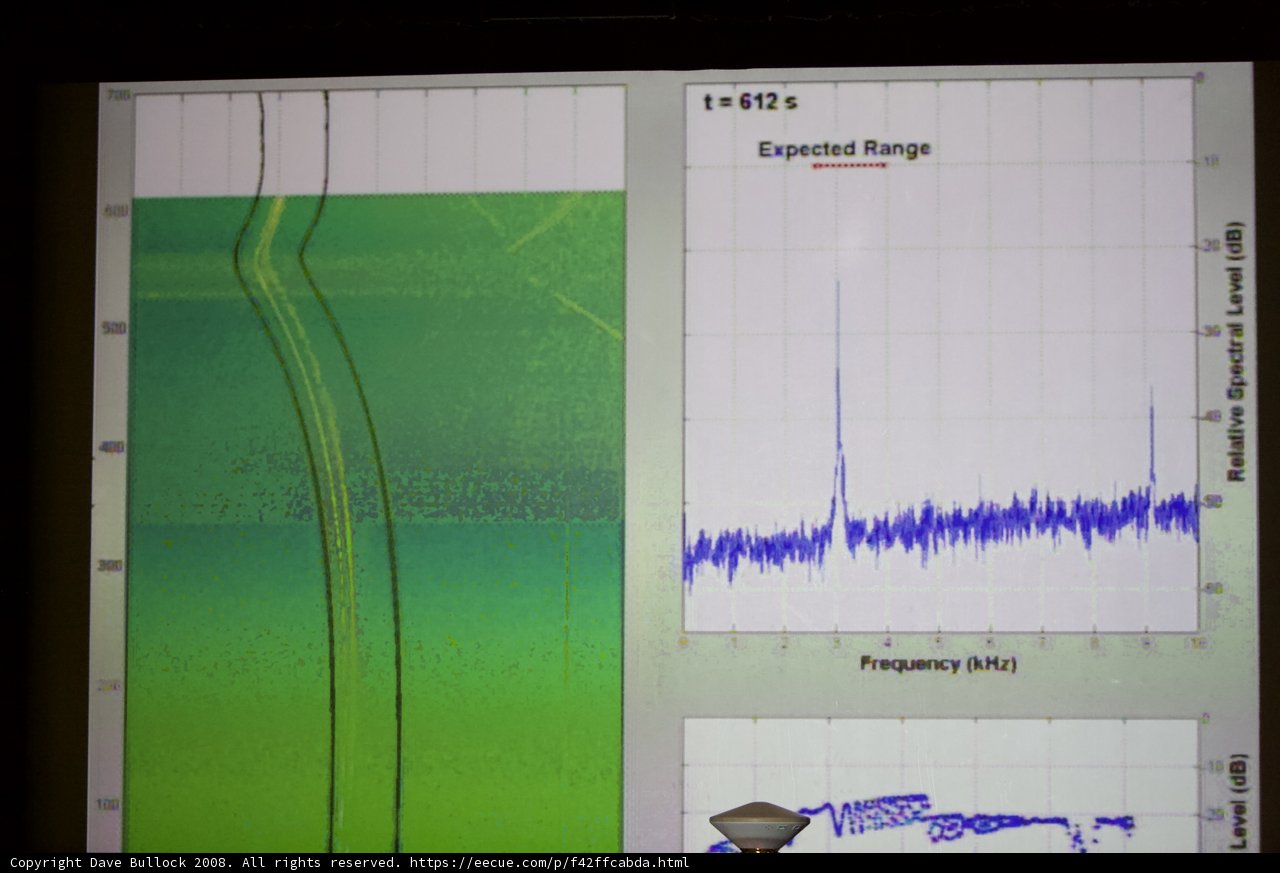Viewport: 1280px width, 873px height.
Task: Click the "100" tick on spectrogram axis
Action: pos(108,804)
